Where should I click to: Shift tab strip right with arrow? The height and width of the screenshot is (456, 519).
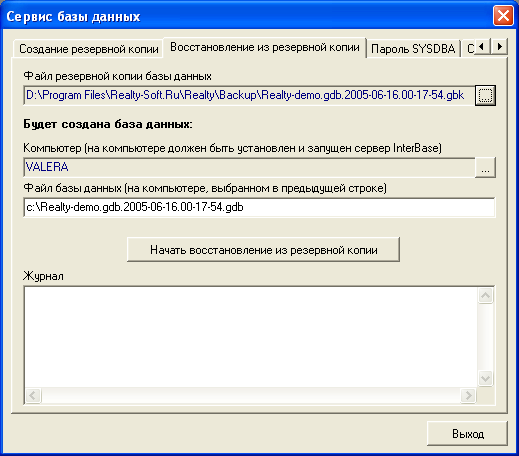click(x=499, y=46)
